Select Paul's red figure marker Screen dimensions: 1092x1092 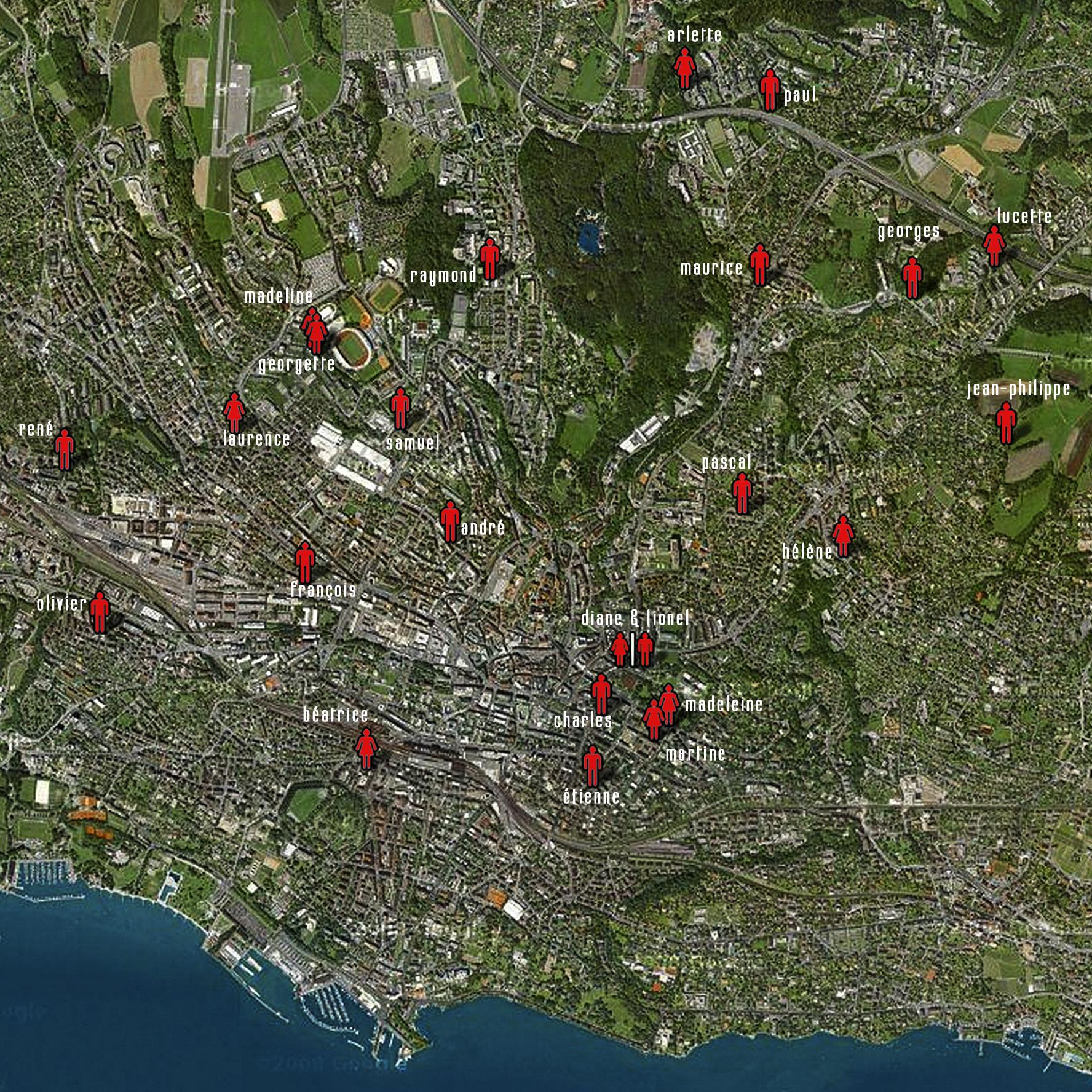pyautogui.click(x=769, y=90)
